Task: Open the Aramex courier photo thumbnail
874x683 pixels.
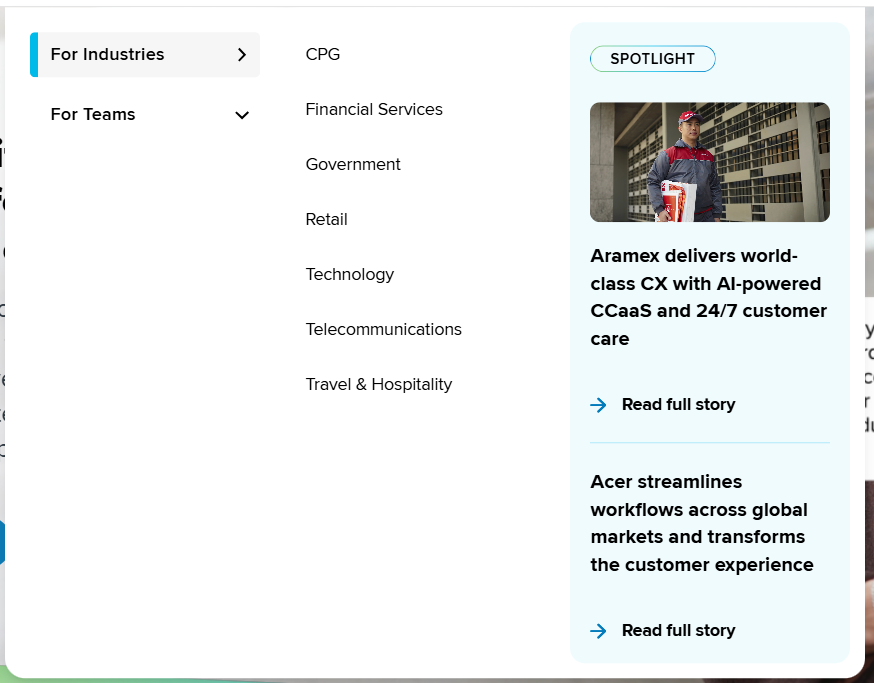Action: [x=710, y=162]
